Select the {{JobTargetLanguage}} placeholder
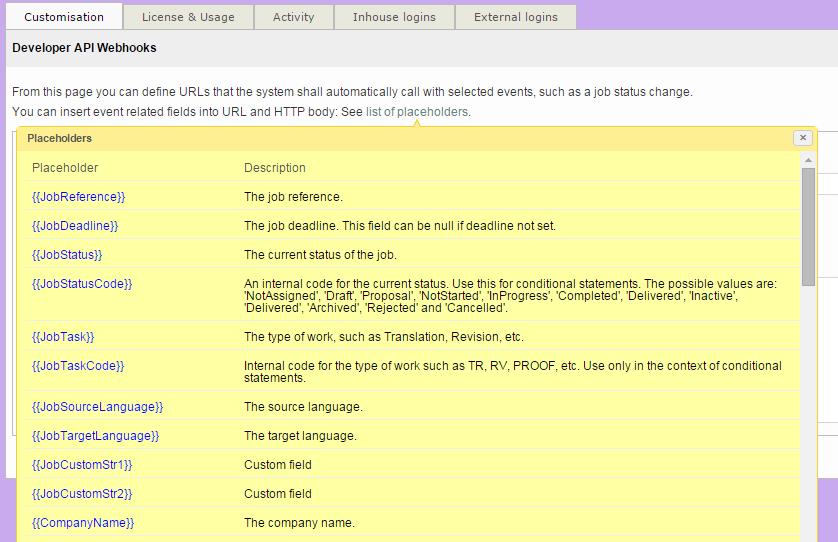Screen dimensions: 838x542 coord(95,436)
